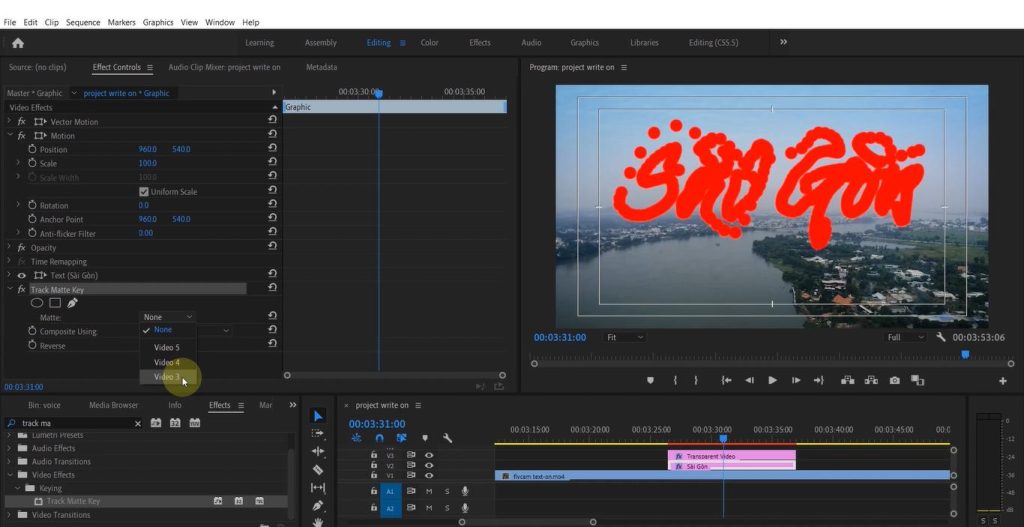Image resolution: width=1024 pixels, height=527 pixels.
Task: Expand the Vector Motion effect
Action: [x=10, y=121]
